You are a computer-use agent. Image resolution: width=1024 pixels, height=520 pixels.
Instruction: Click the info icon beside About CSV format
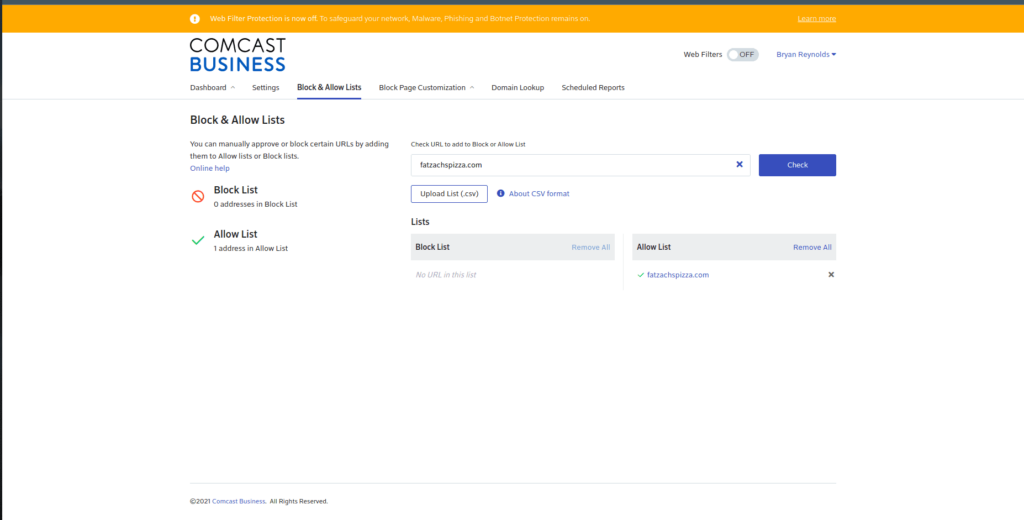pyautogui.click(x=501, y=194)
